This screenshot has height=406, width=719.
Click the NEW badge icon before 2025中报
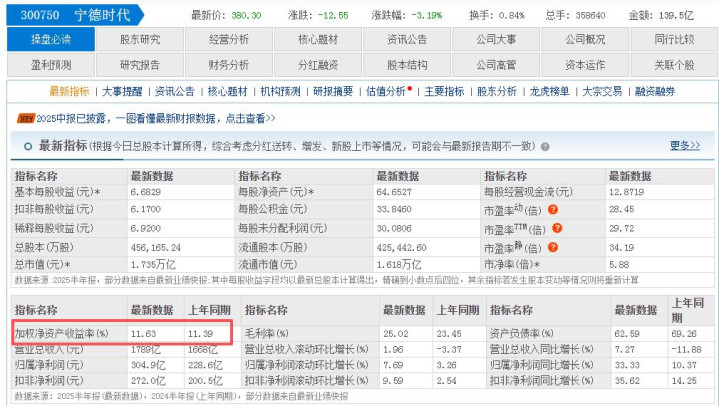tap(26, 118)
